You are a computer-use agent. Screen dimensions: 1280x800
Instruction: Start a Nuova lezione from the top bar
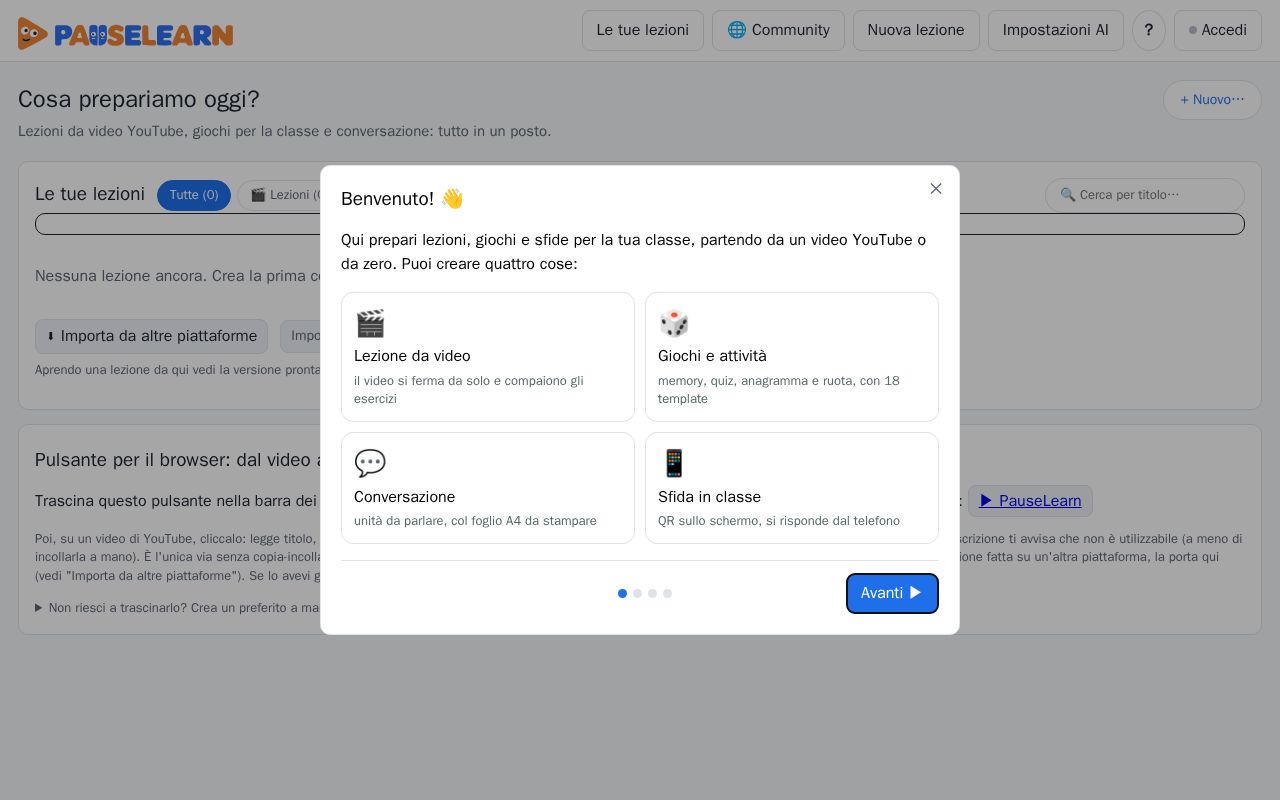(x=916, y=30)
